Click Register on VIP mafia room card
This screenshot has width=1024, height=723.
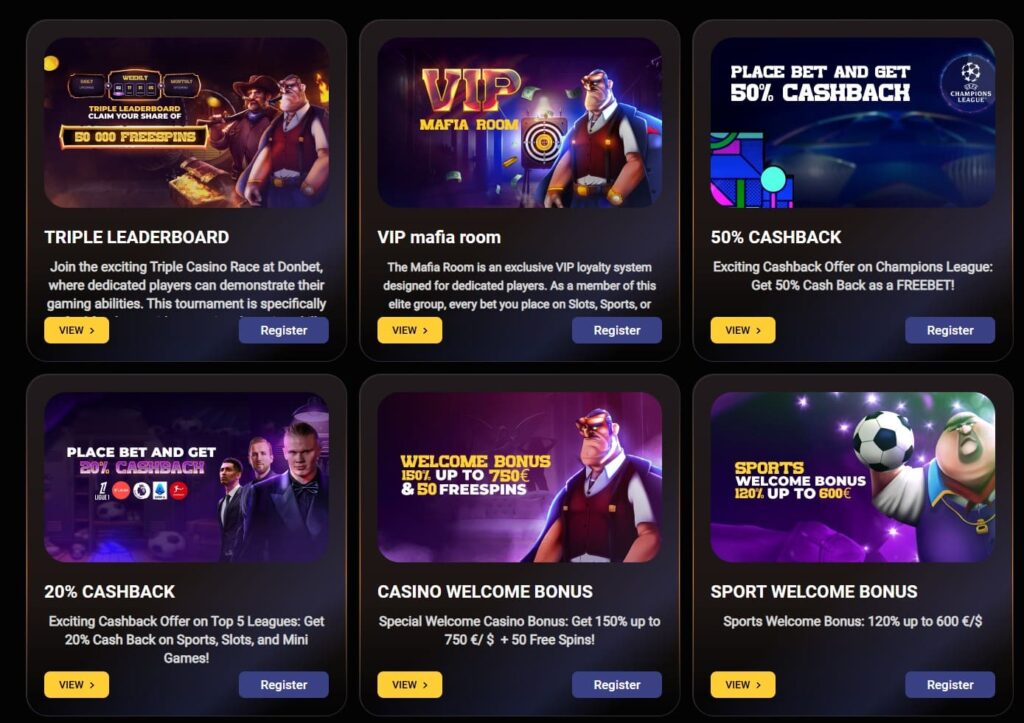[616, 330]
